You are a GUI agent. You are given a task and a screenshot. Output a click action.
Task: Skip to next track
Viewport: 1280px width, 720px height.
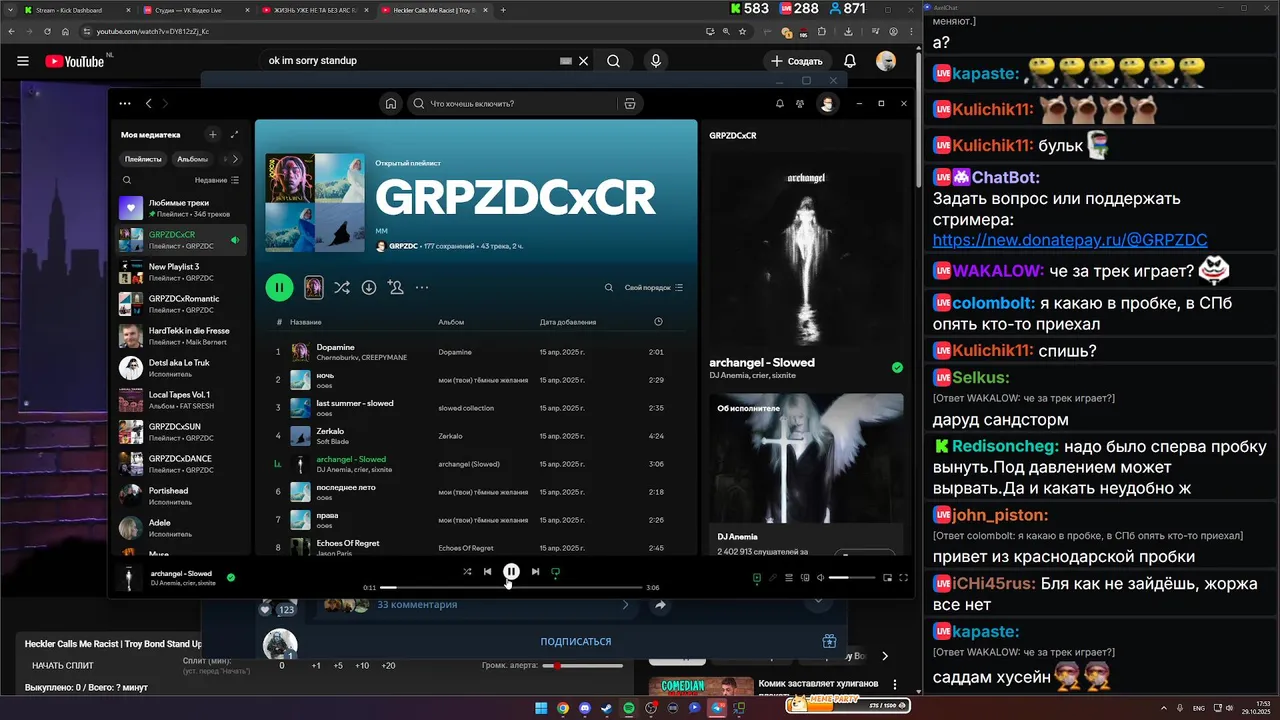tap(535, 572)
